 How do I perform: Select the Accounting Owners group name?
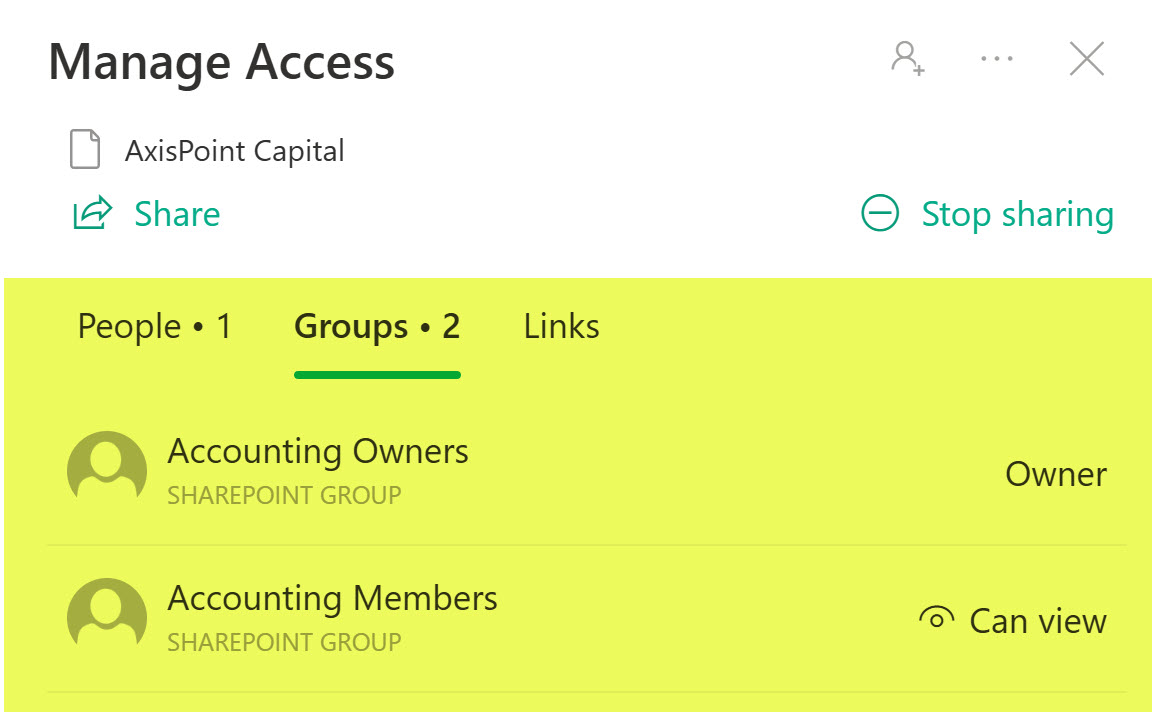coord(318,452)
